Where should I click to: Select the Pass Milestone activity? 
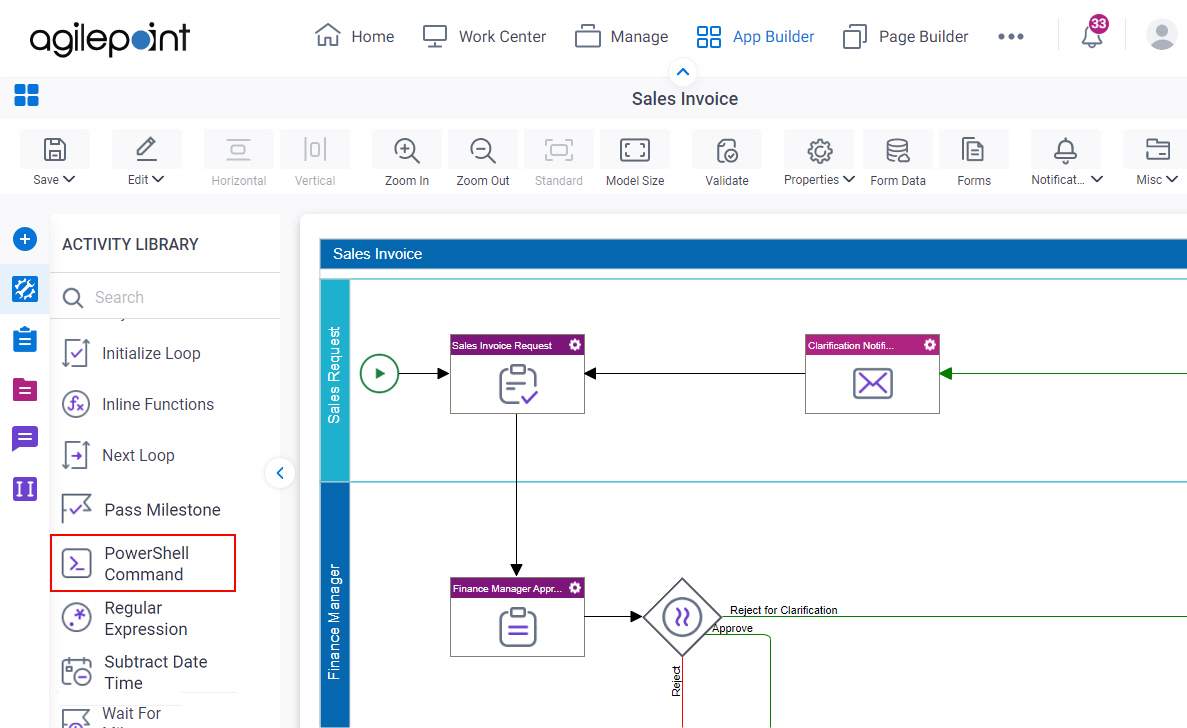[x=142, y=509]
